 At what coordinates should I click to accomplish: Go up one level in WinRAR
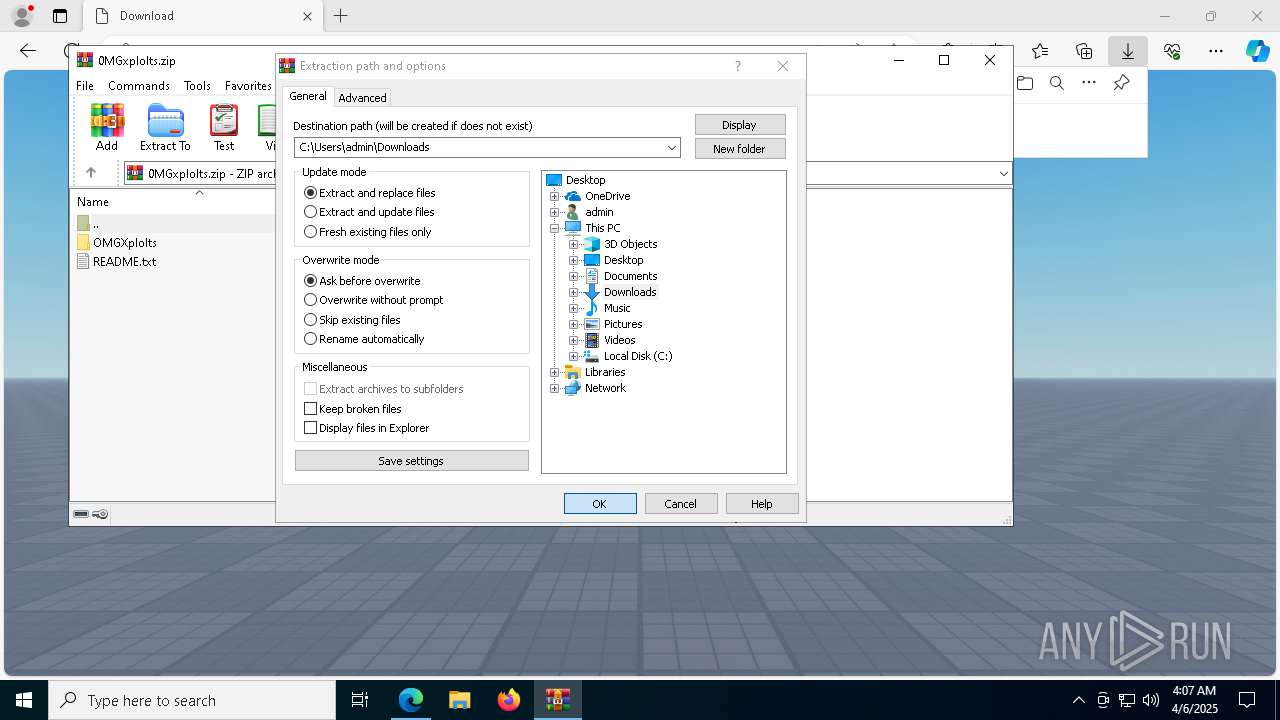(x=90, y=173)
